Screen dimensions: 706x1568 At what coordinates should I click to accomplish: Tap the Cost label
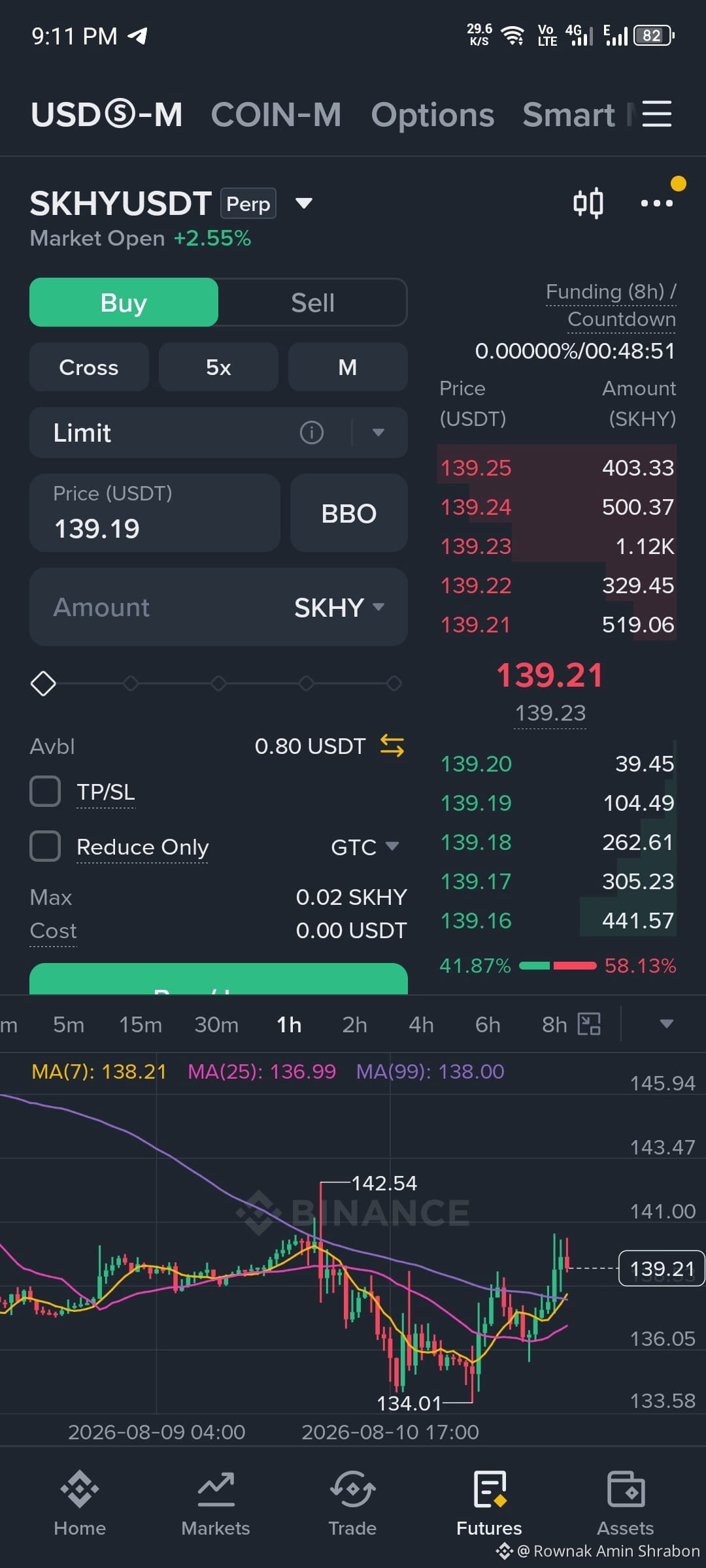pyautogui.click(x=53, y=930)
